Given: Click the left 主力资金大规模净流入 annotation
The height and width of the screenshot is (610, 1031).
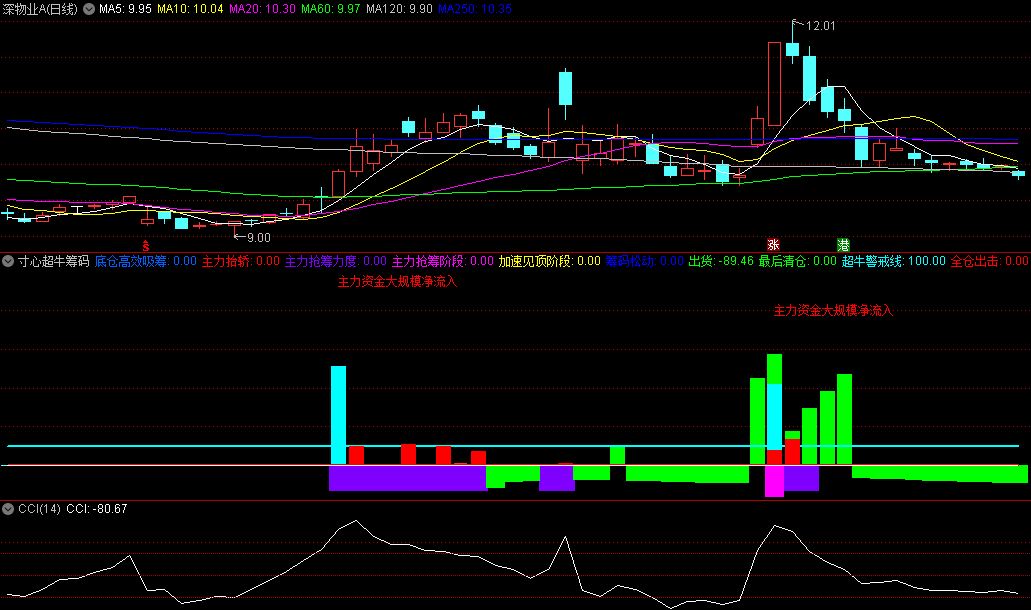Looking at the screenshot, I should click(x=397, y=282).
